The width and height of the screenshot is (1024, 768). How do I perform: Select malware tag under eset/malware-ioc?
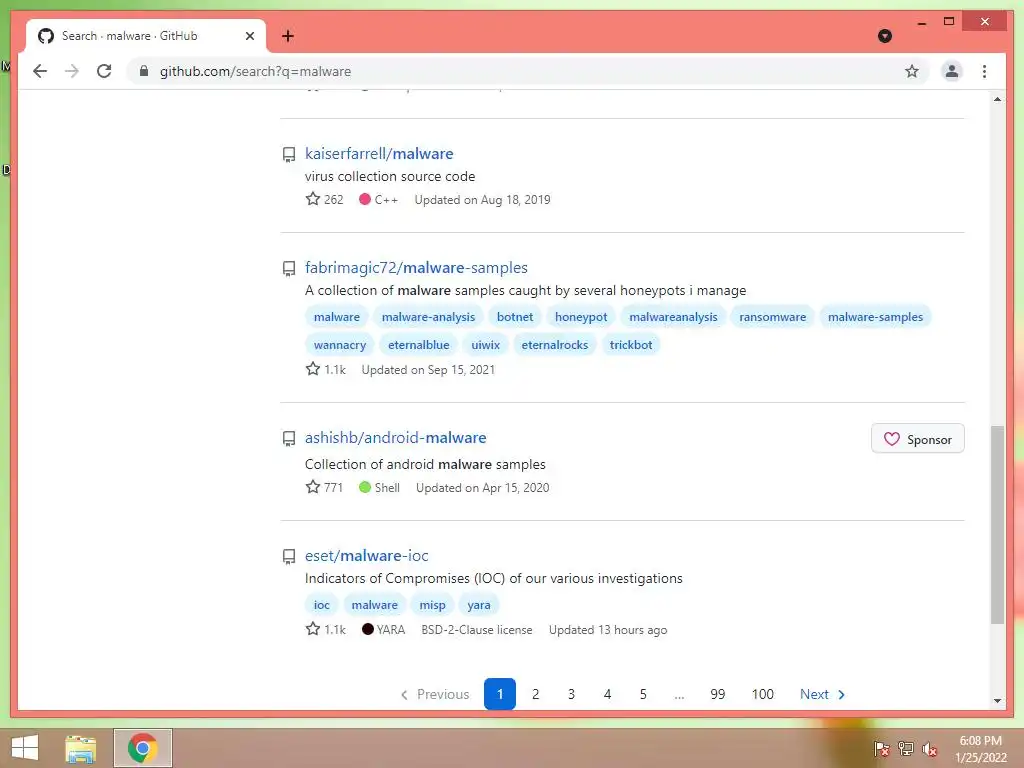374,605
